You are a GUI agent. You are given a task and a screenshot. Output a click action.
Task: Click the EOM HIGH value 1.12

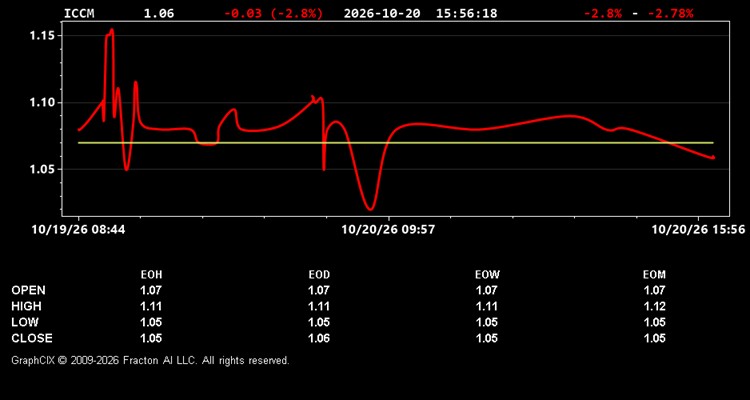pos(654,306)
